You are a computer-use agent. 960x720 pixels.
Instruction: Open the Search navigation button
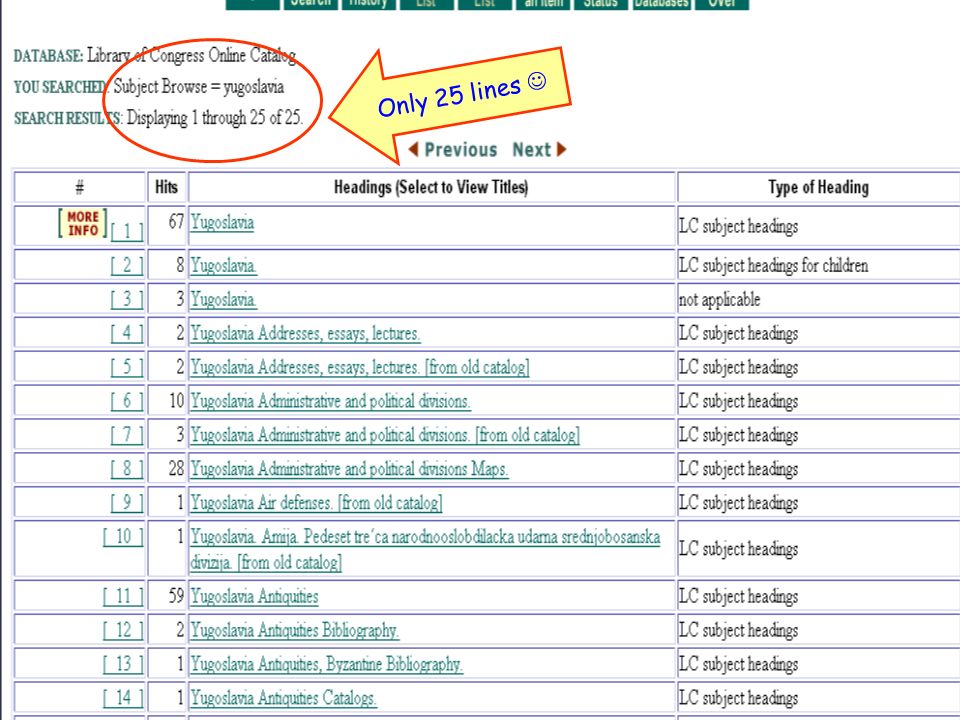tap(310, 4)
